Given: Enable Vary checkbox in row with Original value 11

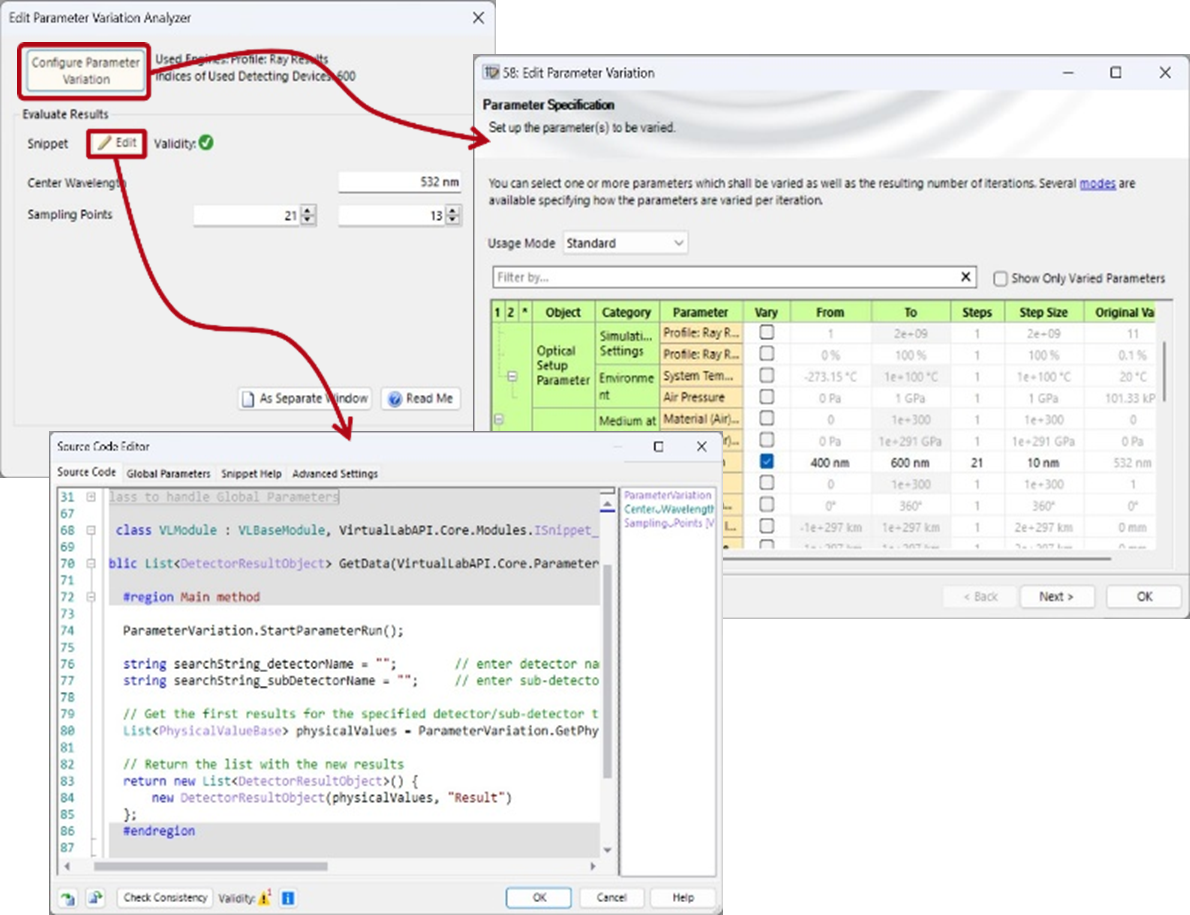Looking at the screenshot, I should (767, 332).
